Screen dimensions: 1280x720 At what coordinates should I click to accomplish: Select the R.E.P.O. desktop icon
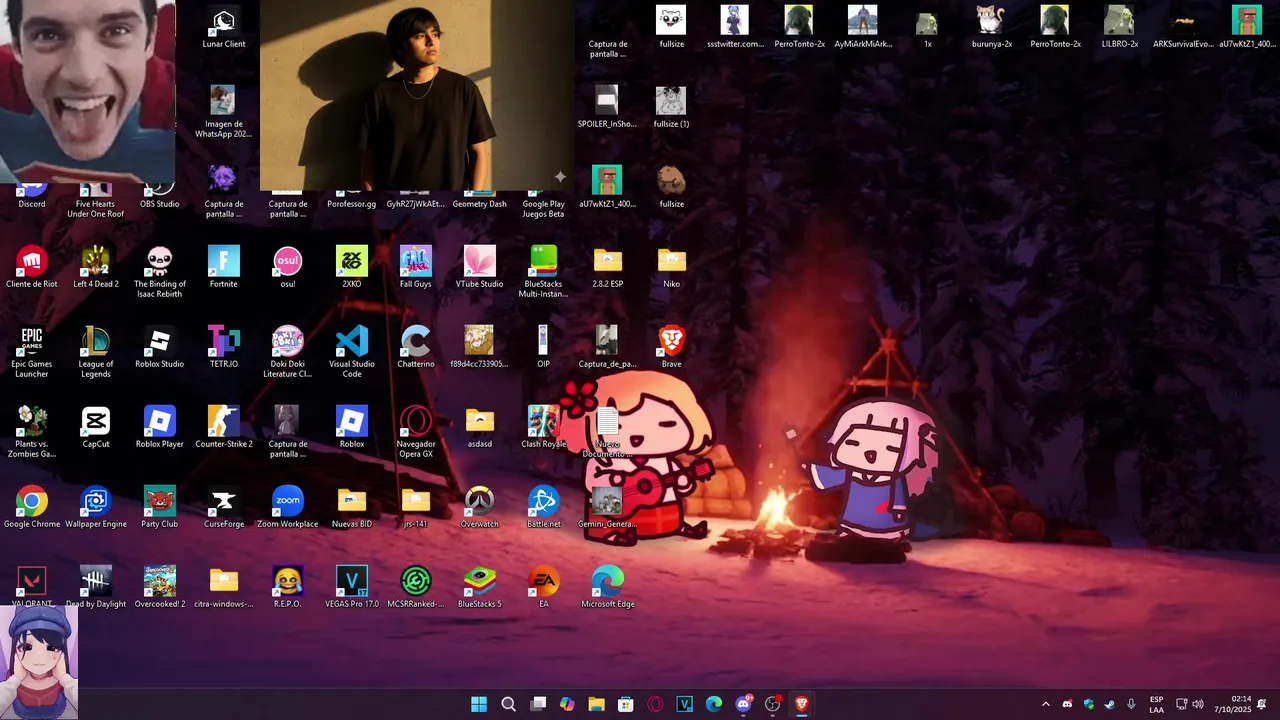[288, 588]
